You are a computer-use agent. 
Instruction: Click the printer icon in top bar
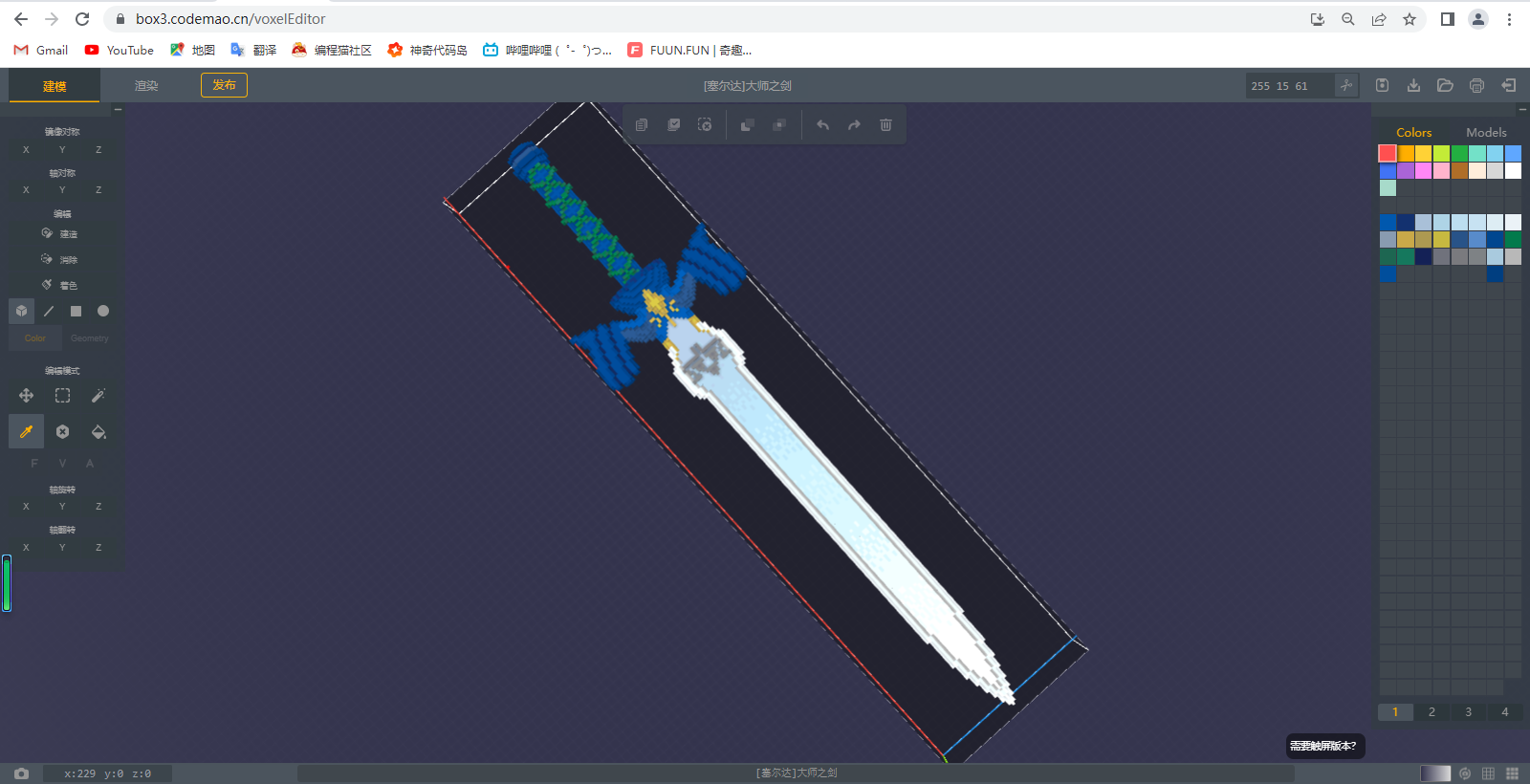tap(1476, 85)
